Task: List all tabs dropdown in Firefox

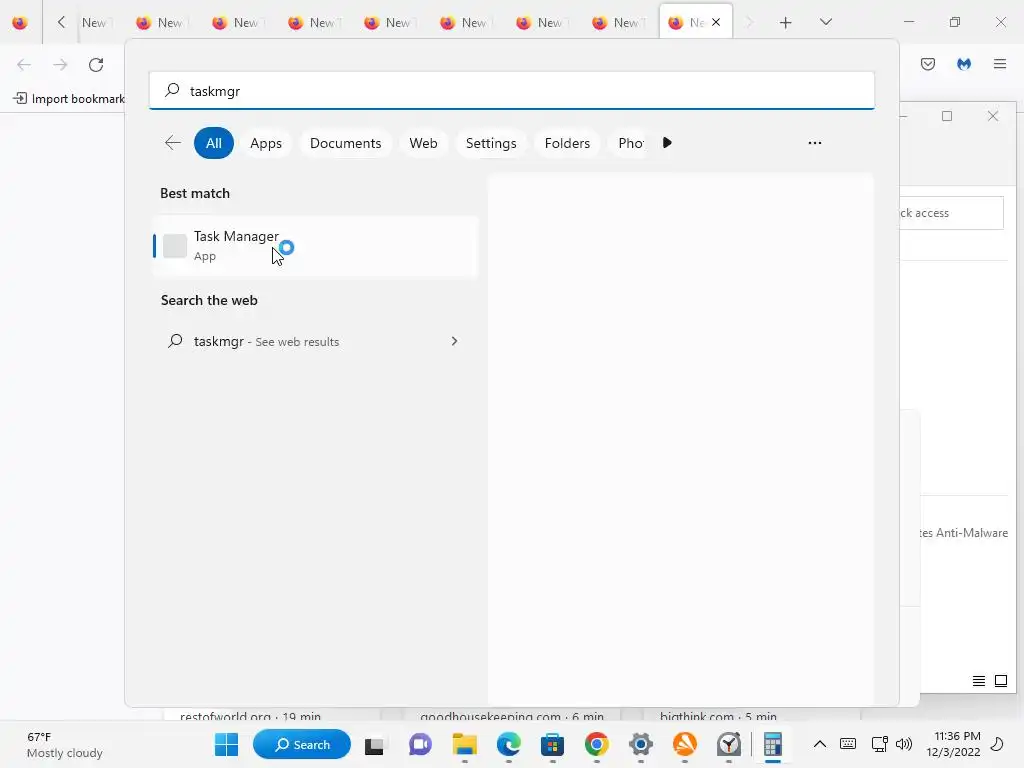Action: (825, 22)
